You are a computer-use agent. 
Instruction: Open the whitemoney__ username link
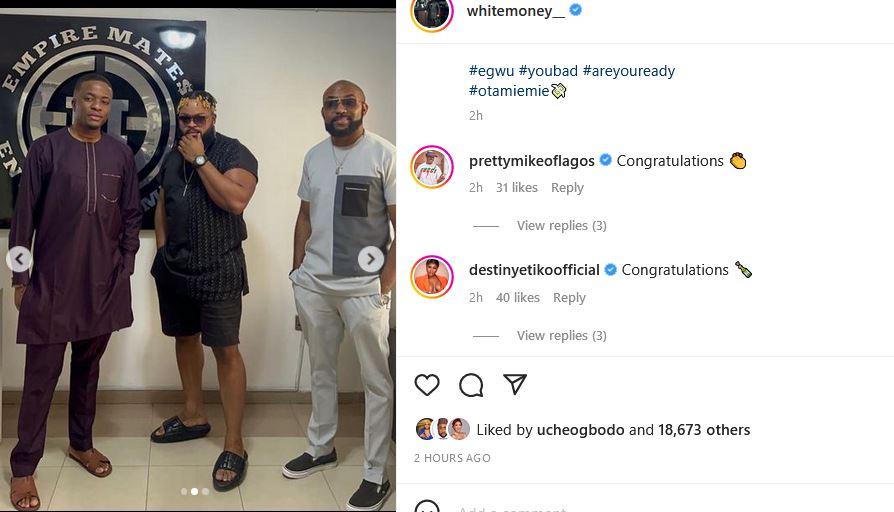pos(515,11)
